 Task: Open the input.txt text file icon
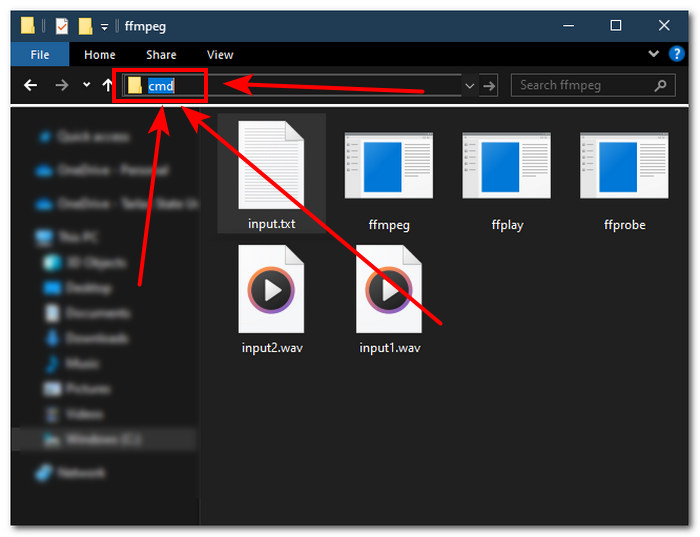[271, 165]
